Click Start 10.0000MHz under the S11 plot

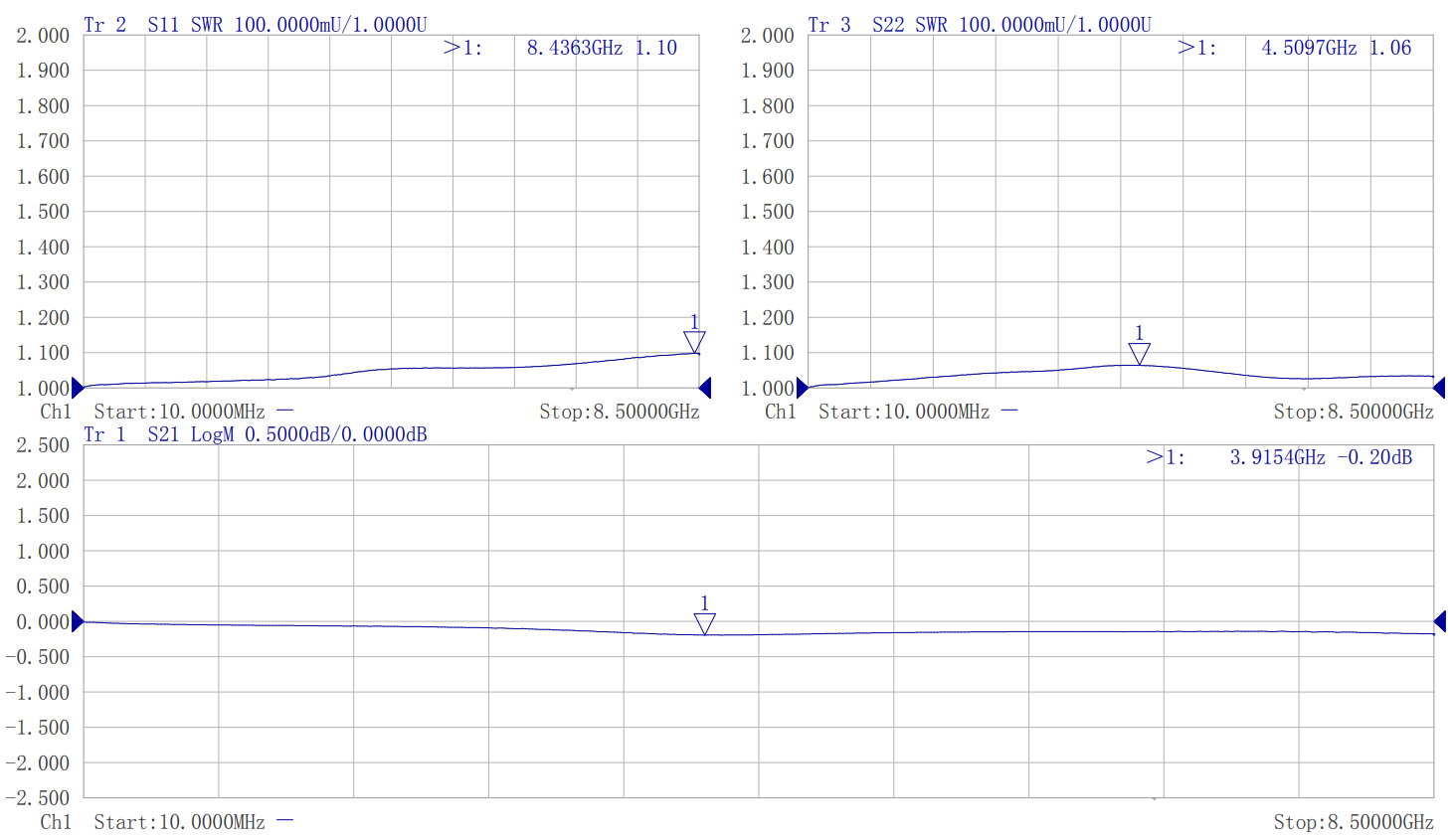[179, 412]
